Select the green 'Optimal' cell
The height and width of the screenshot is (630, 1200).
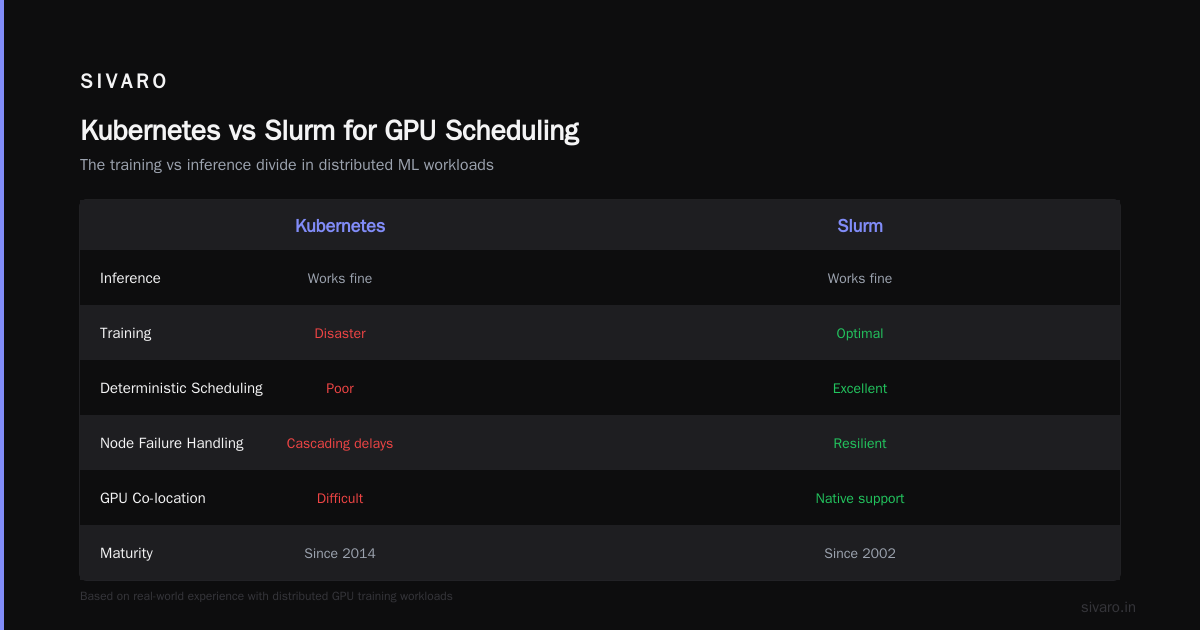point(860,333)
